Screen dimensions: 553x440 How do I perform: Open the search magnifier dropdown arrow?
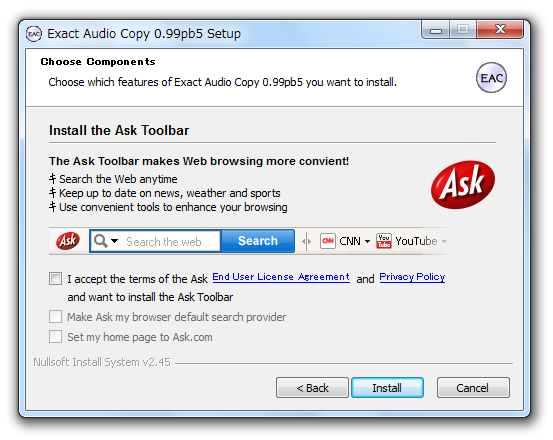pyautogui.click(x=115, y=241)
